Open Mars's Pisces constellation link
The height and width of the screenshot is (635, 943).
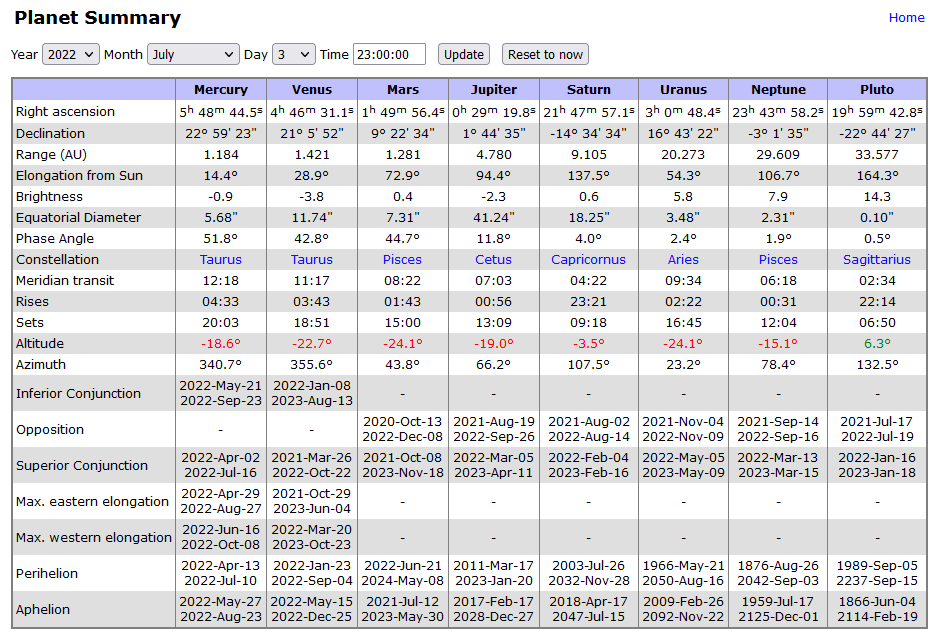[402, 259]
